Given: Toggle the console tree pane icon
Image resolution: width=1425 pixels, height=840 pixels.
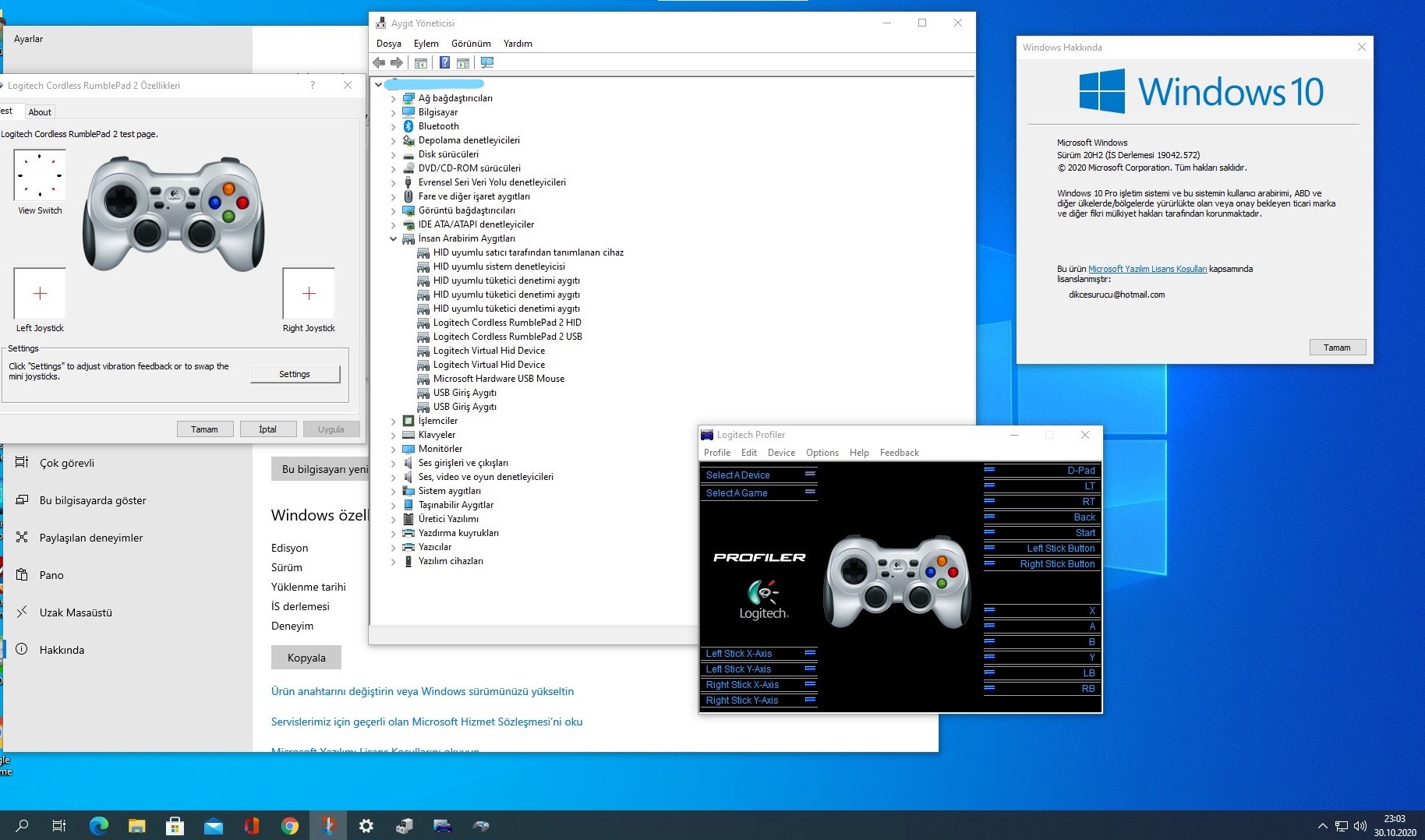Looking at the screenshot, I should [421, 63].
